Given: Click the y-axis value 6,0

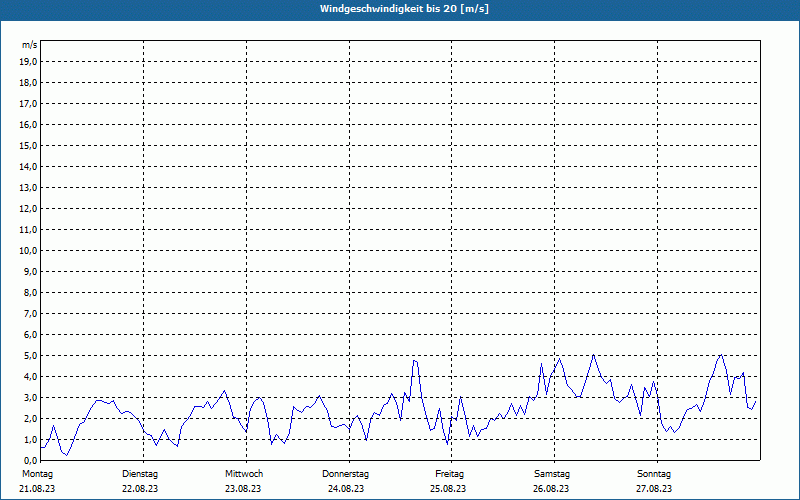Looking at the screenshot, I should point(30,335).
